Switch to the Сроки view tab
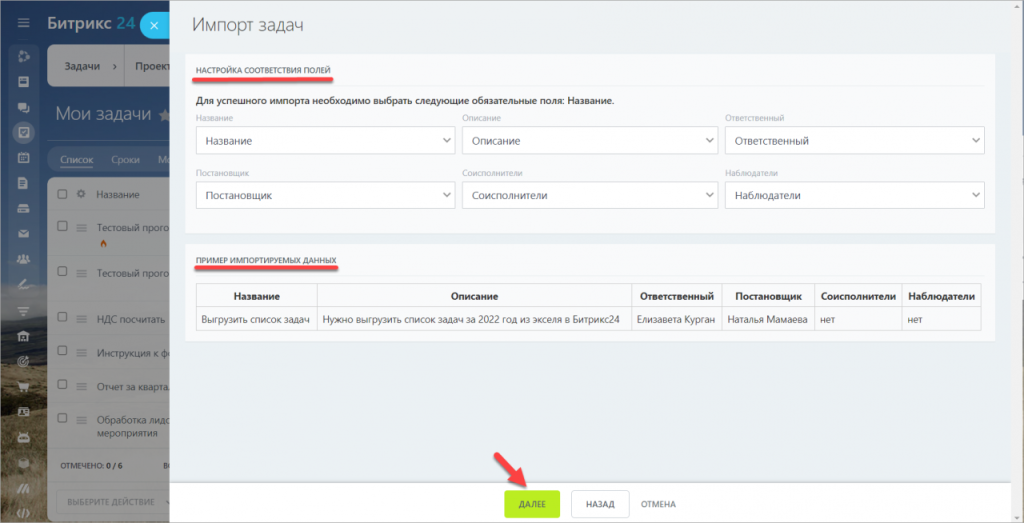 [127, 159]
